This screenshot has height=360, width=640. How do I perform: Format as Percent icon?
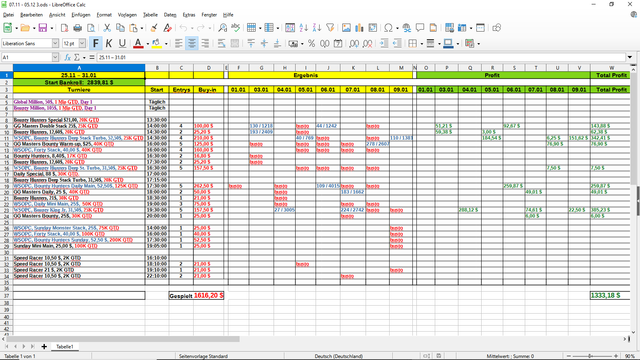point(311,43)
